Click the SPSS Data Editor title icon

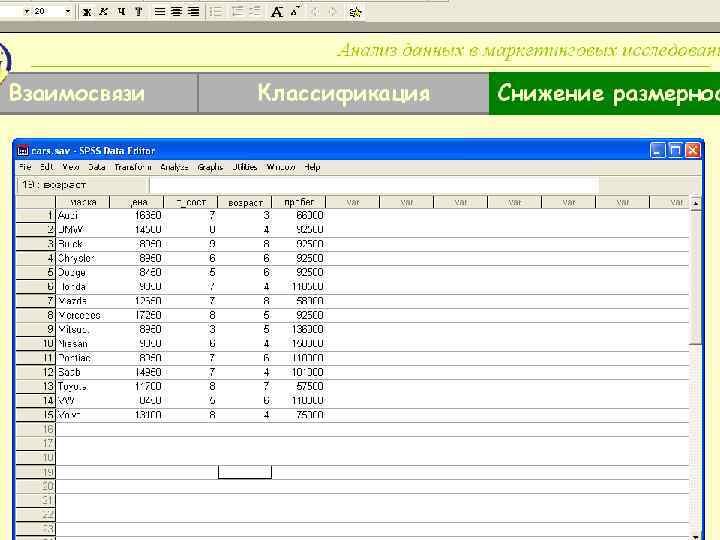click(x=23, y=151)
